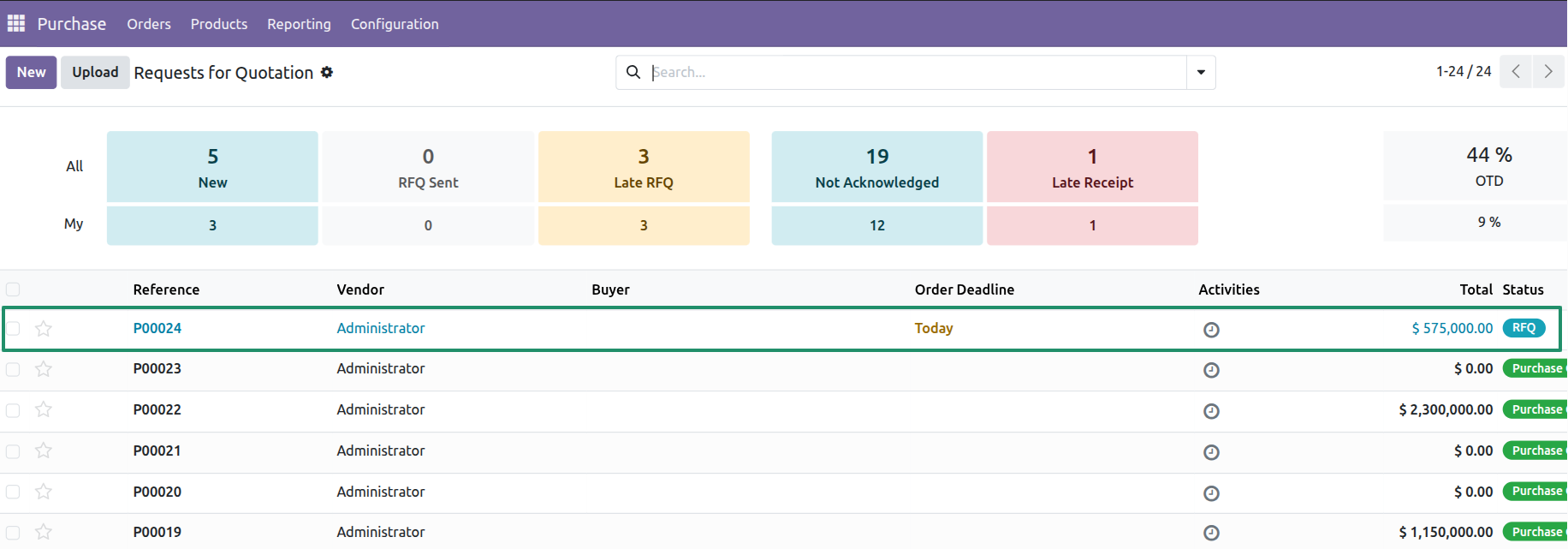Image resolution: width=1568 pixels, height=549 pixels.
Task: Click the $ 1,150,000.00 total
Action: (1446, 532)
